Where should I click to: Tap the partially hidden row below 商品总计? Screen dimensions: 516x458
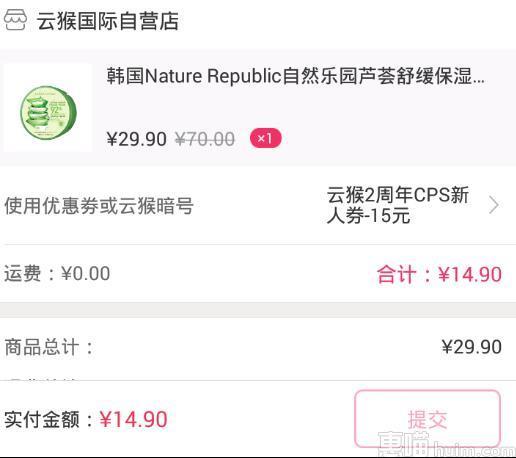pos(258,377)
